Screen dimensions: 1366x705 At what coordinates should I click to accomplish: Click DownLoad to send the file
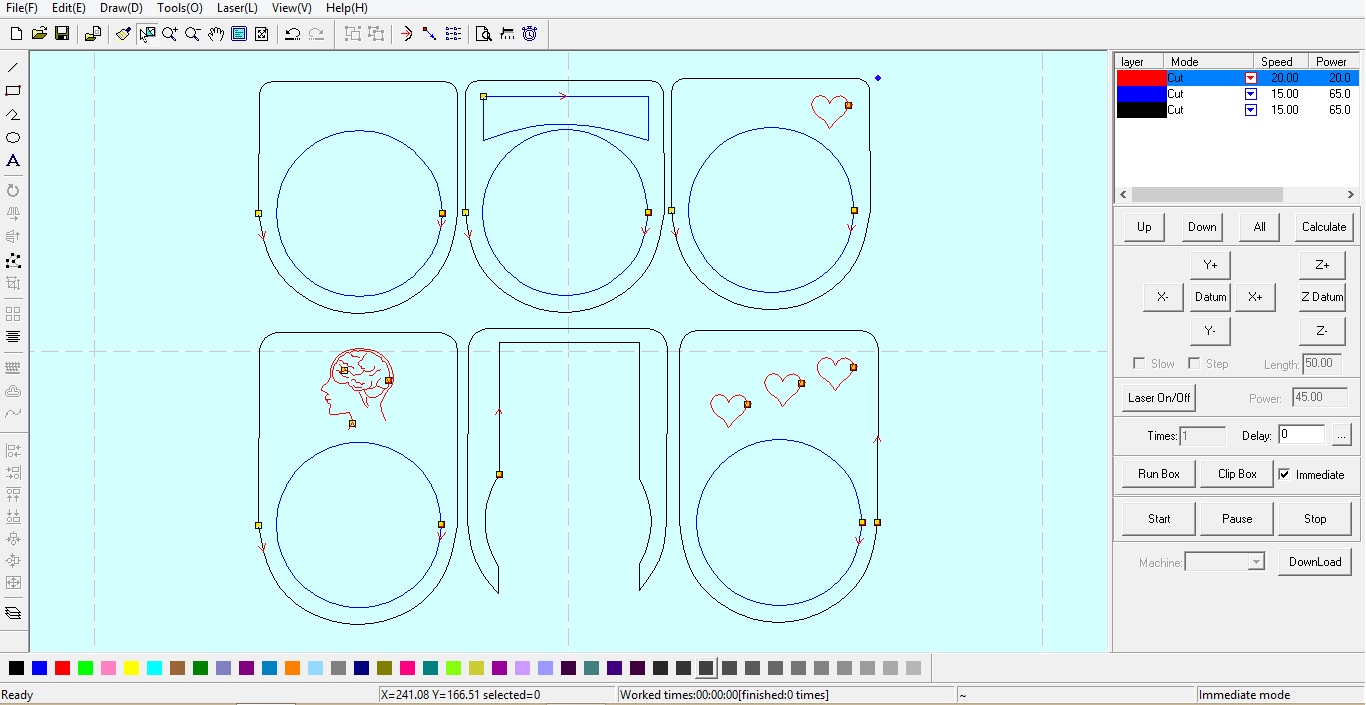coord(1314,561)
